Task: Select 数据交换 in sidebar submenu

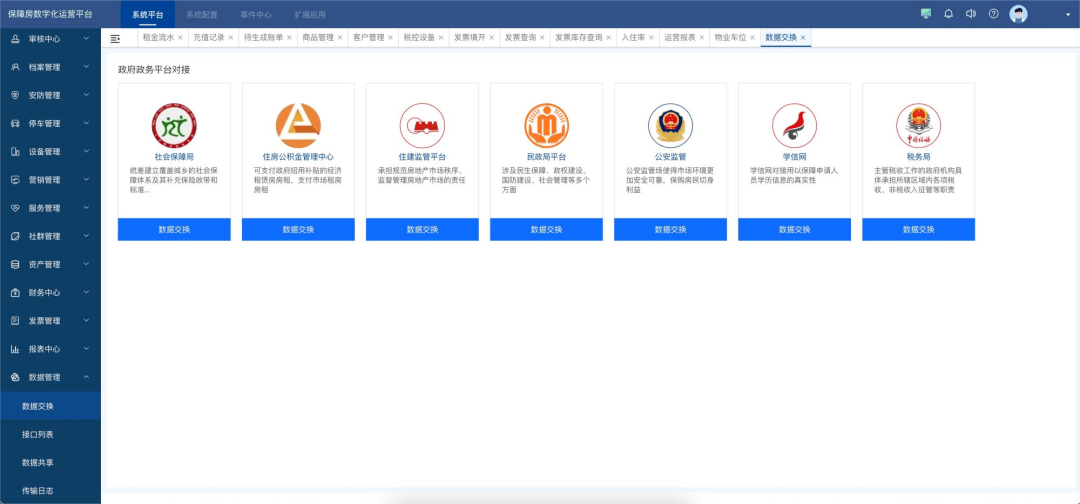Action: [50, 406]
